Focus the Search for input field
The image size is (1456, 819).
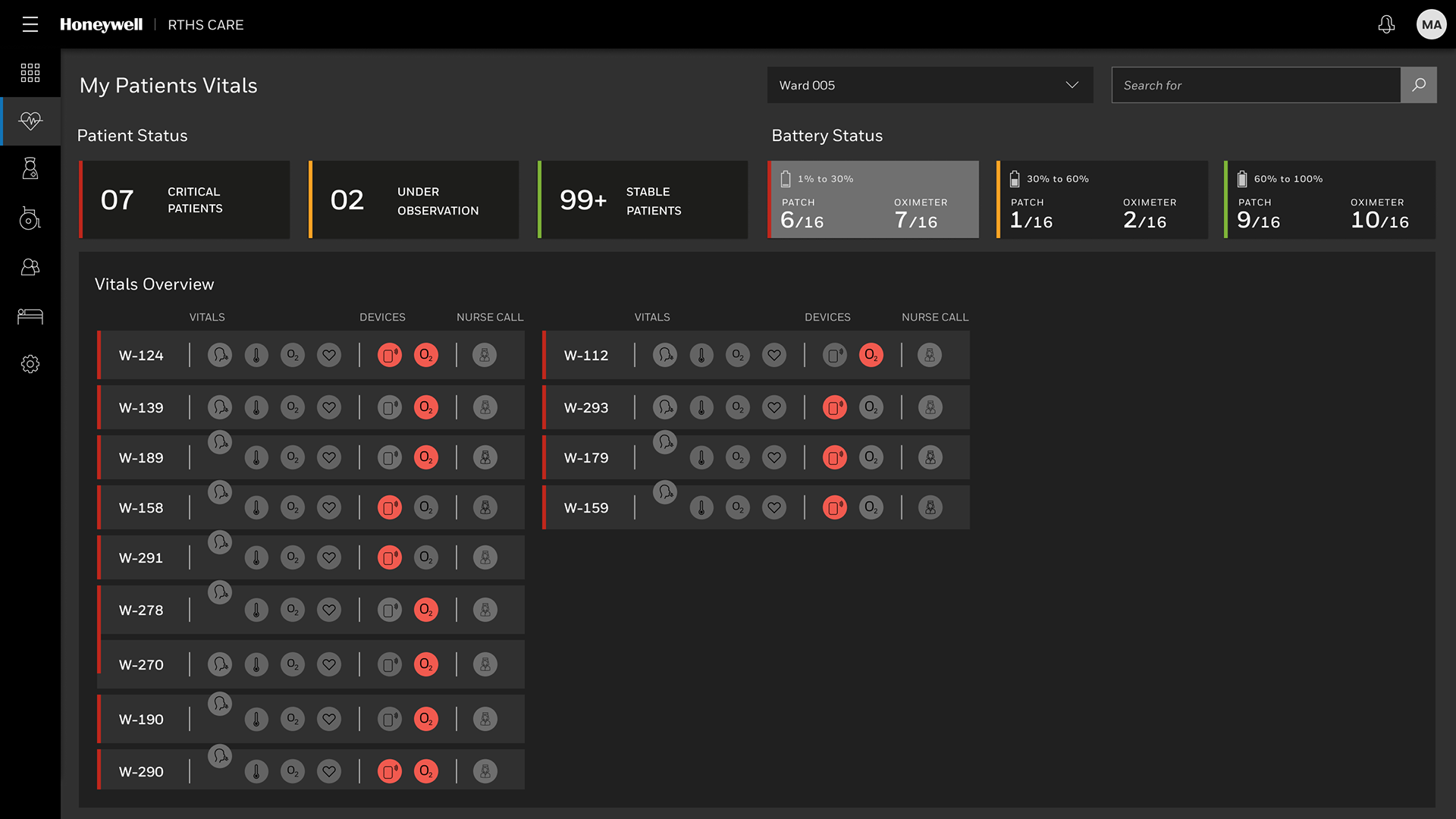(1256, 85)
